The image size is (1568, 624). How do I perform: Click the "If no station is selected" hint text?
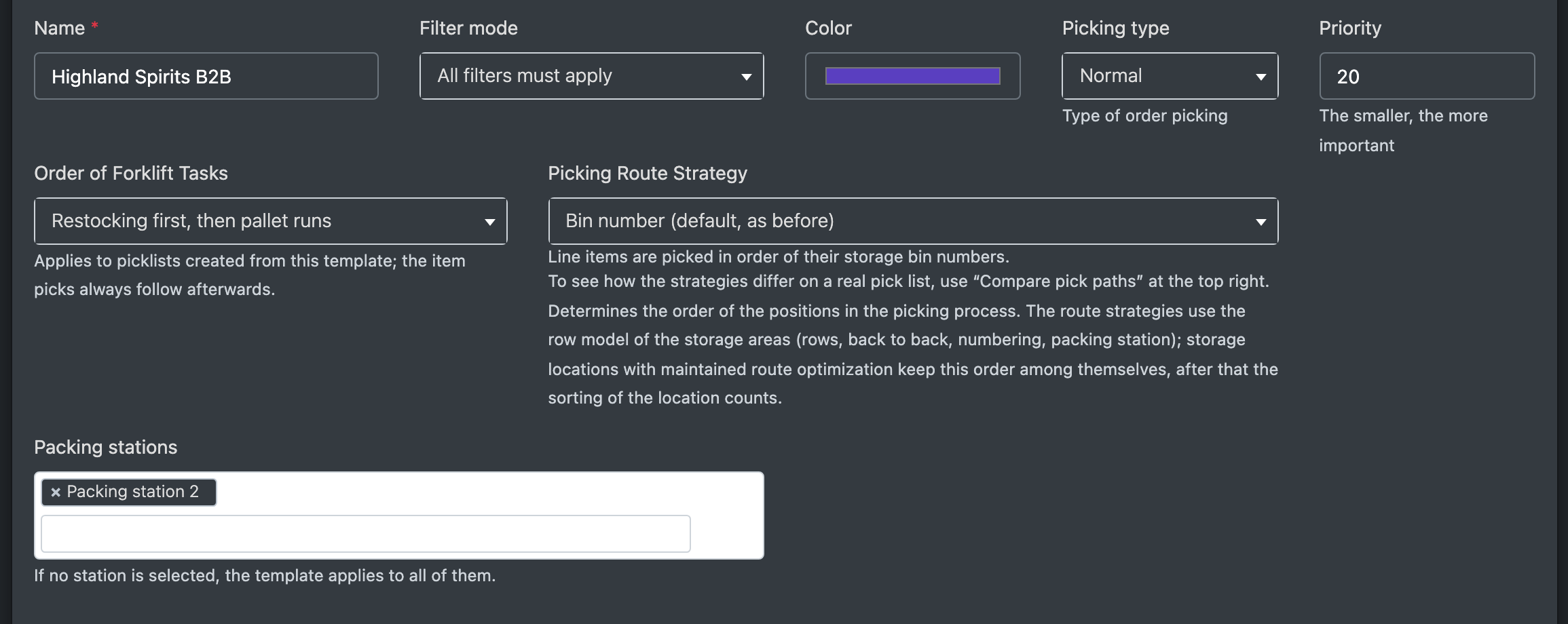pos(265,576)
